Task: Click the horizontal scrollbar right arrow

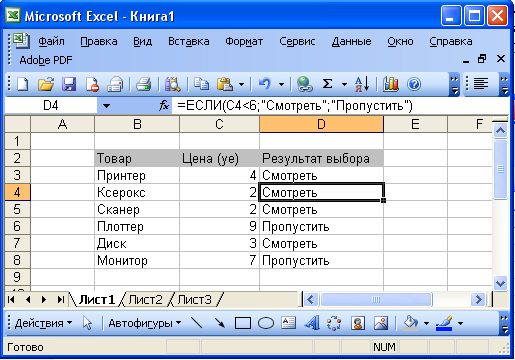Action: point(479,299)
